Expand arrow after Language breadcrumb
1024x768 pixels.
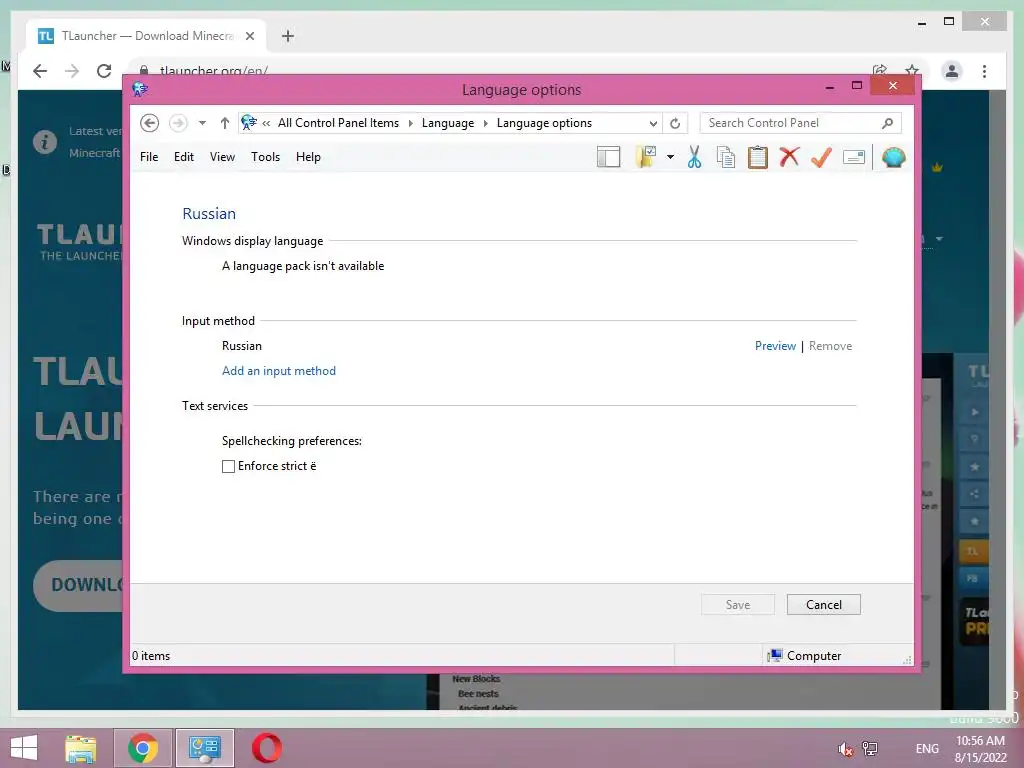(486, 123)
